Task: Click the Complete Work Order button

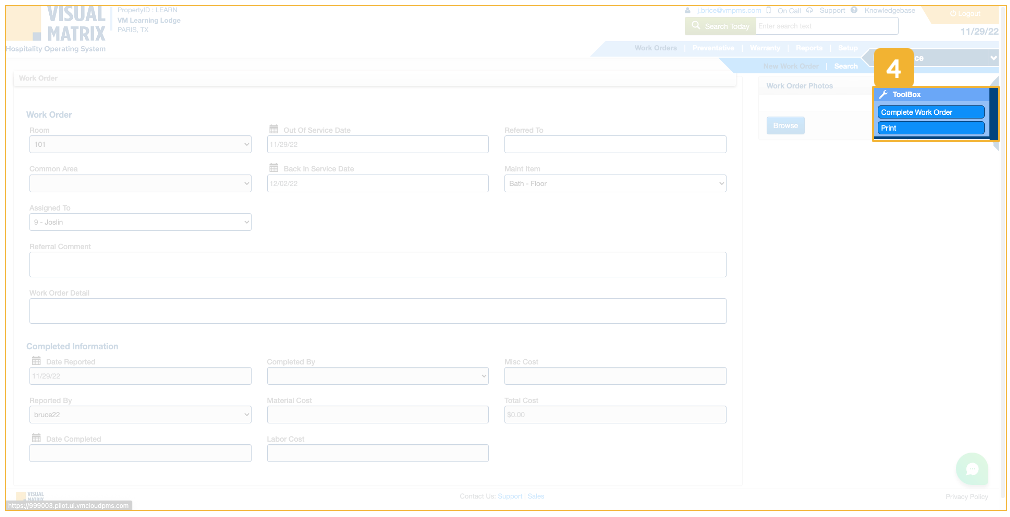Action: 931,112
